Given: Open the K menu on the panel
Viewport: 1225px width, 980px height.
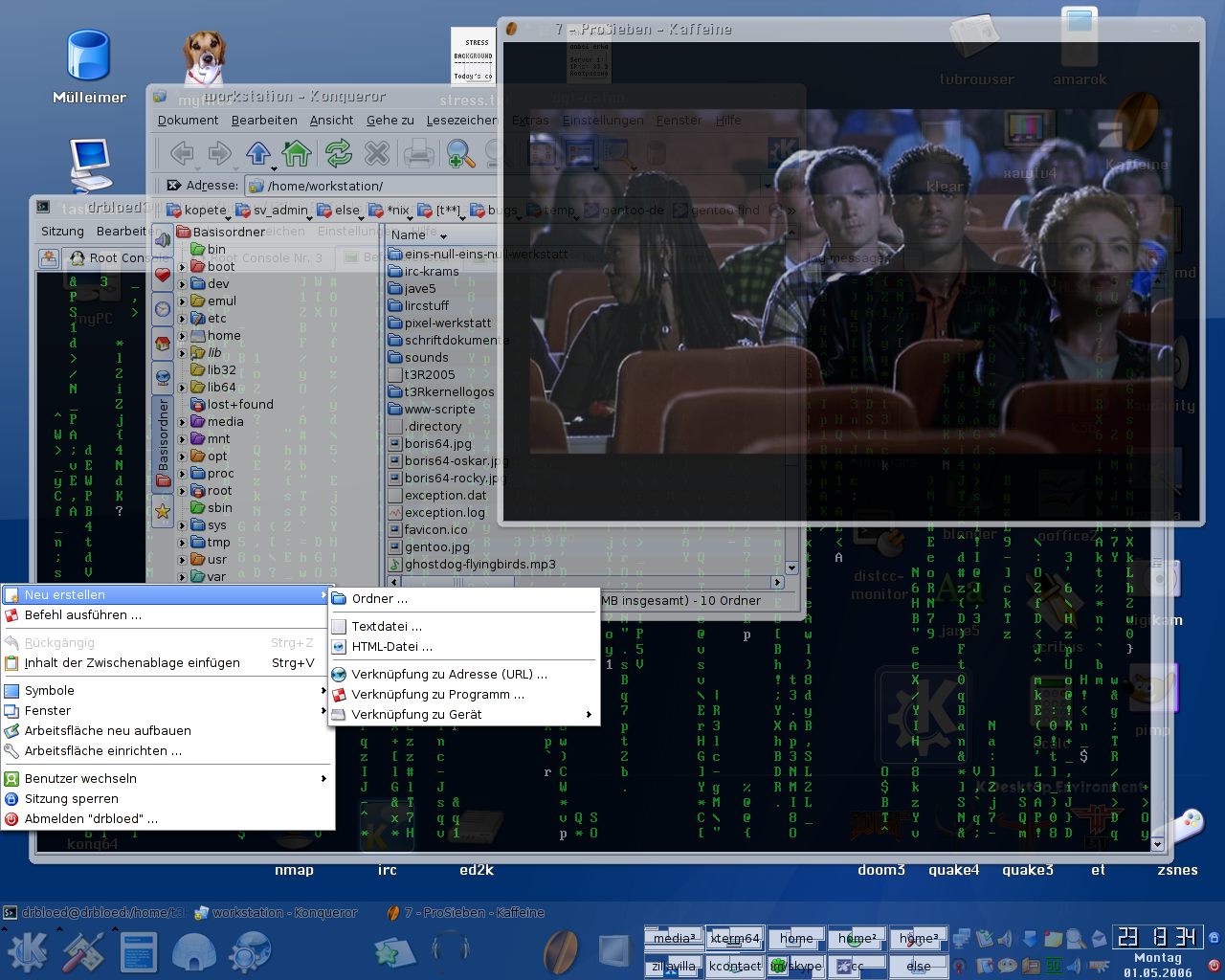Looking at the screenshot, I should (27, 952).
